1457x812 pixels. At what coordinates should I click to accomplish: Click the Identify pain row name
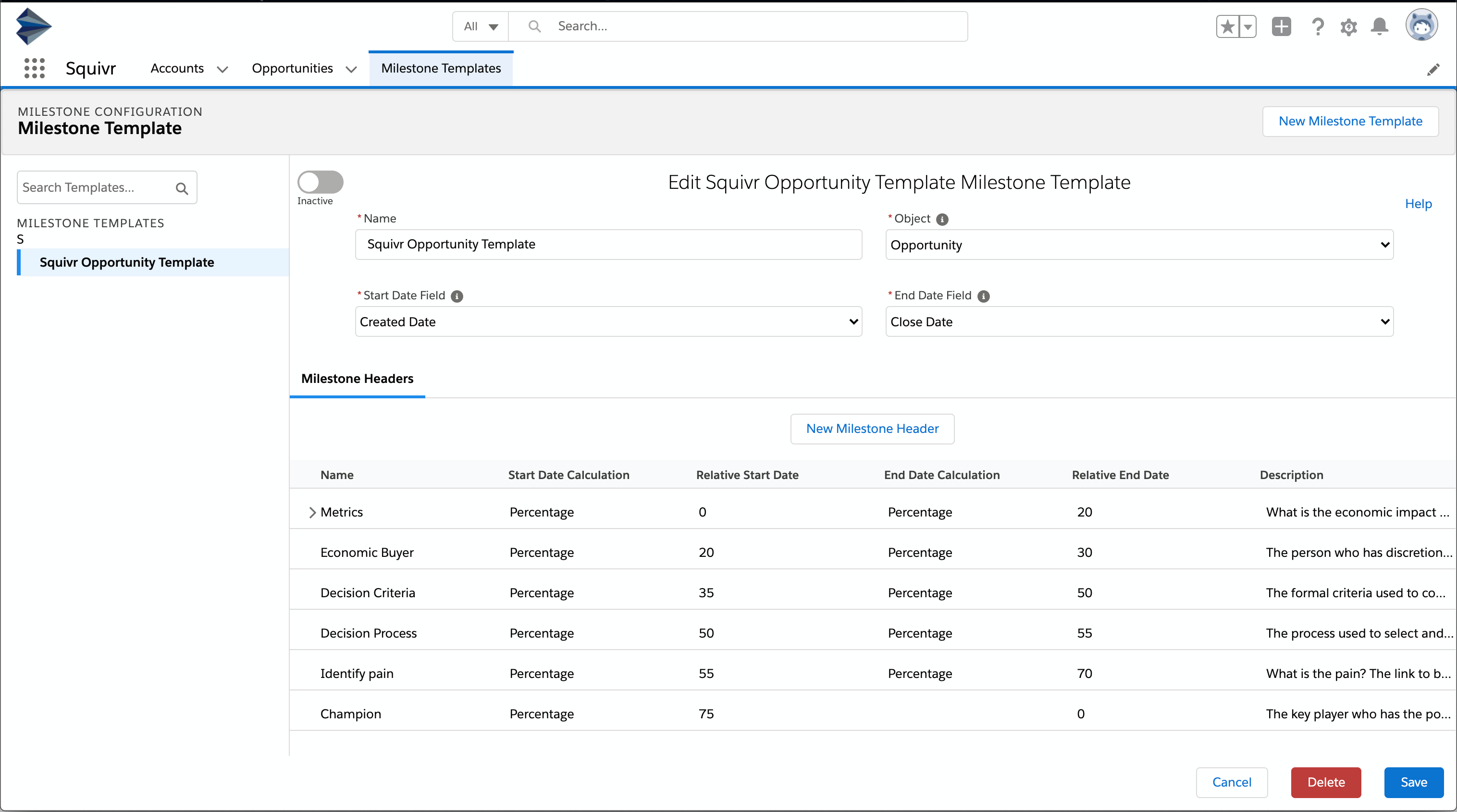coord(357,674)
